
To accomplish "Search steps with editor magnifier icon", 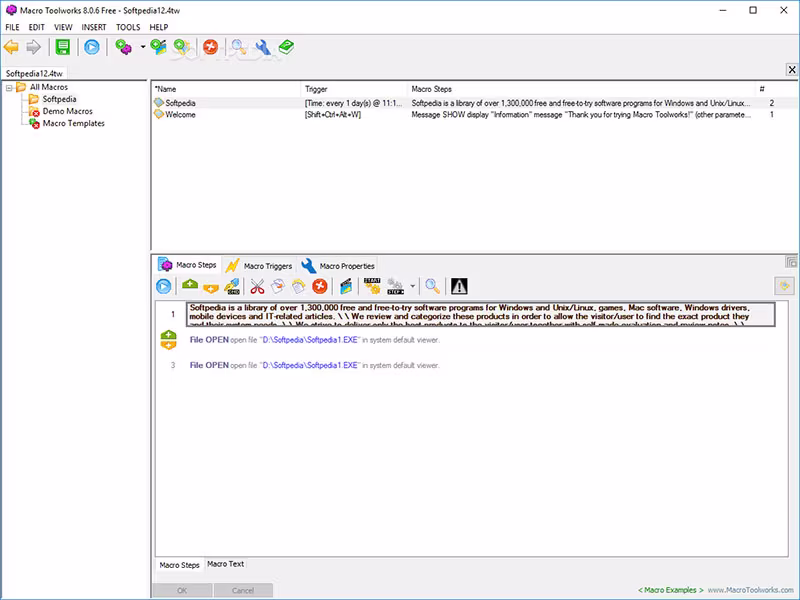I will (432, 286).
